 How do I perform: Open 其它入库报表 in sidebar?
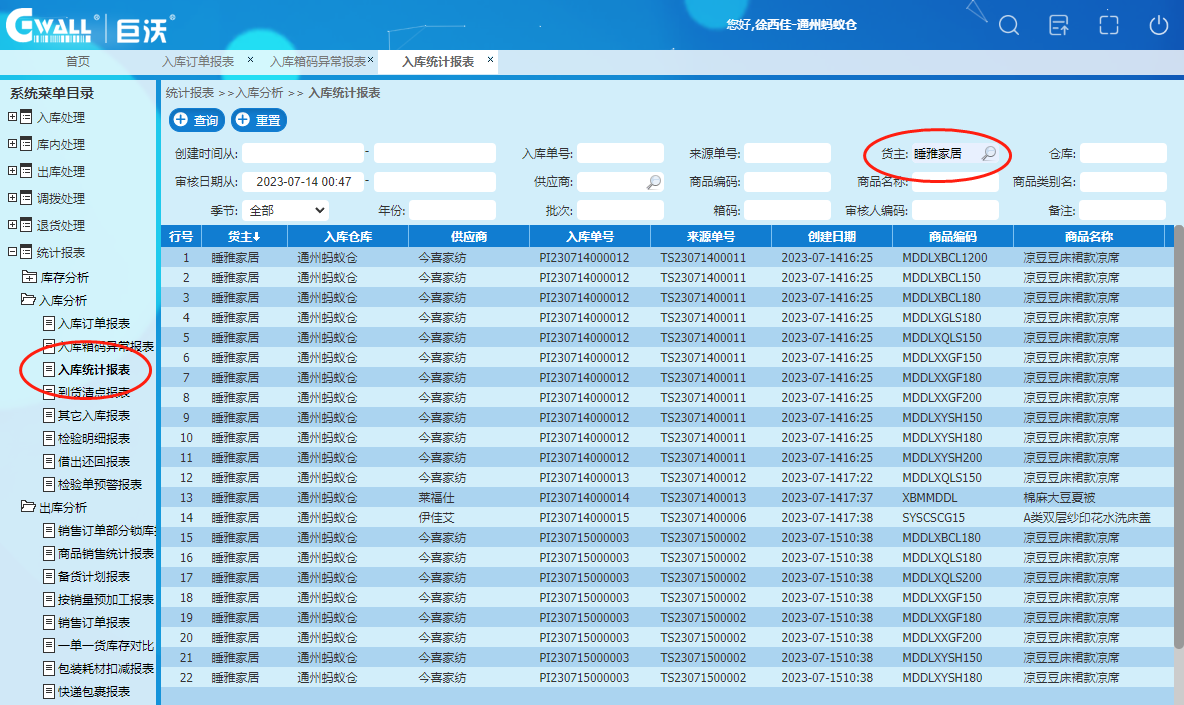click(93, 415)
